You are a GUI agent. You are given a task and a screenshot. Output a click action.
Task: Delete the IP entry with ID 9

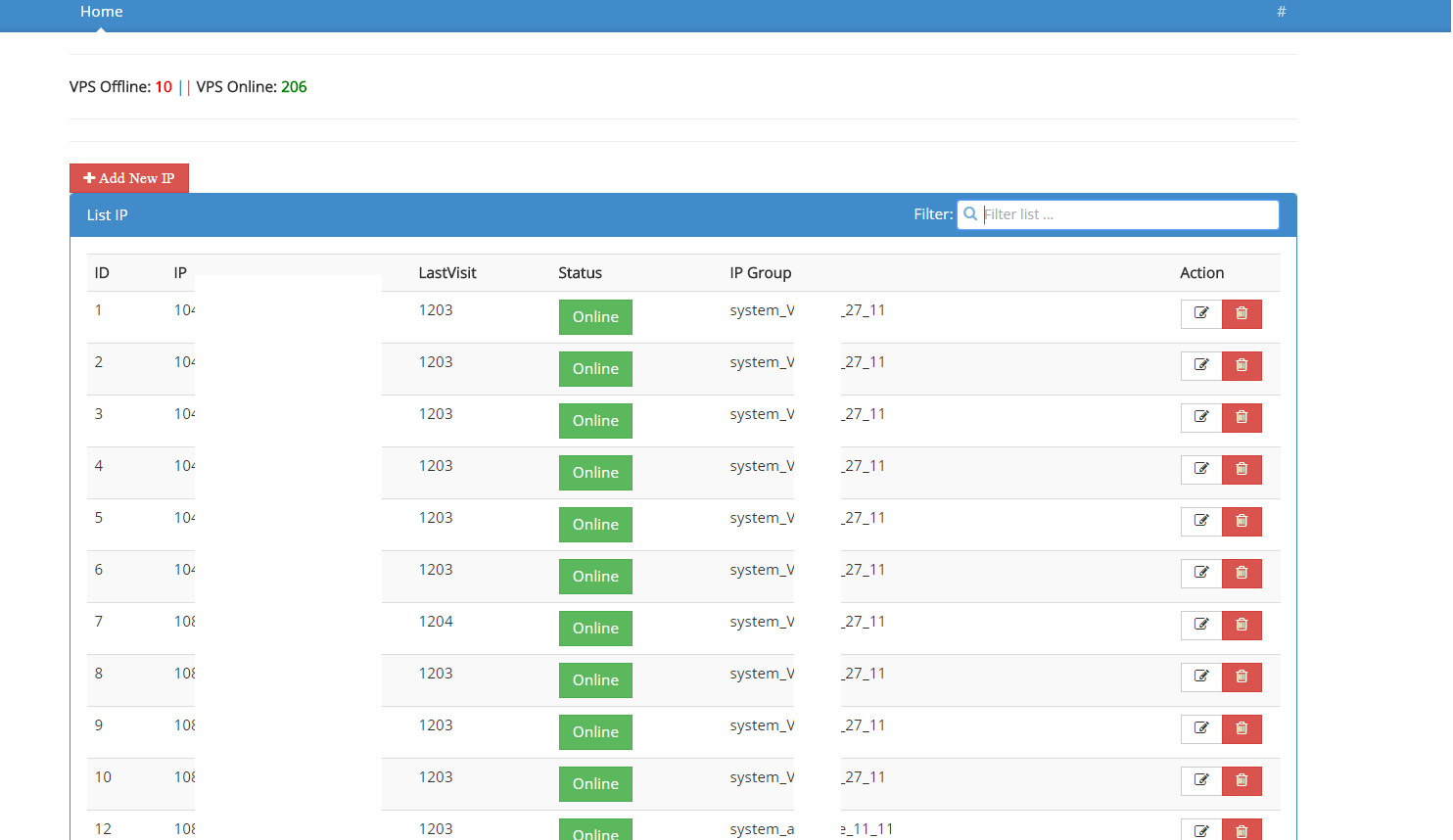pyautogui.click(x=1242, y=729)
